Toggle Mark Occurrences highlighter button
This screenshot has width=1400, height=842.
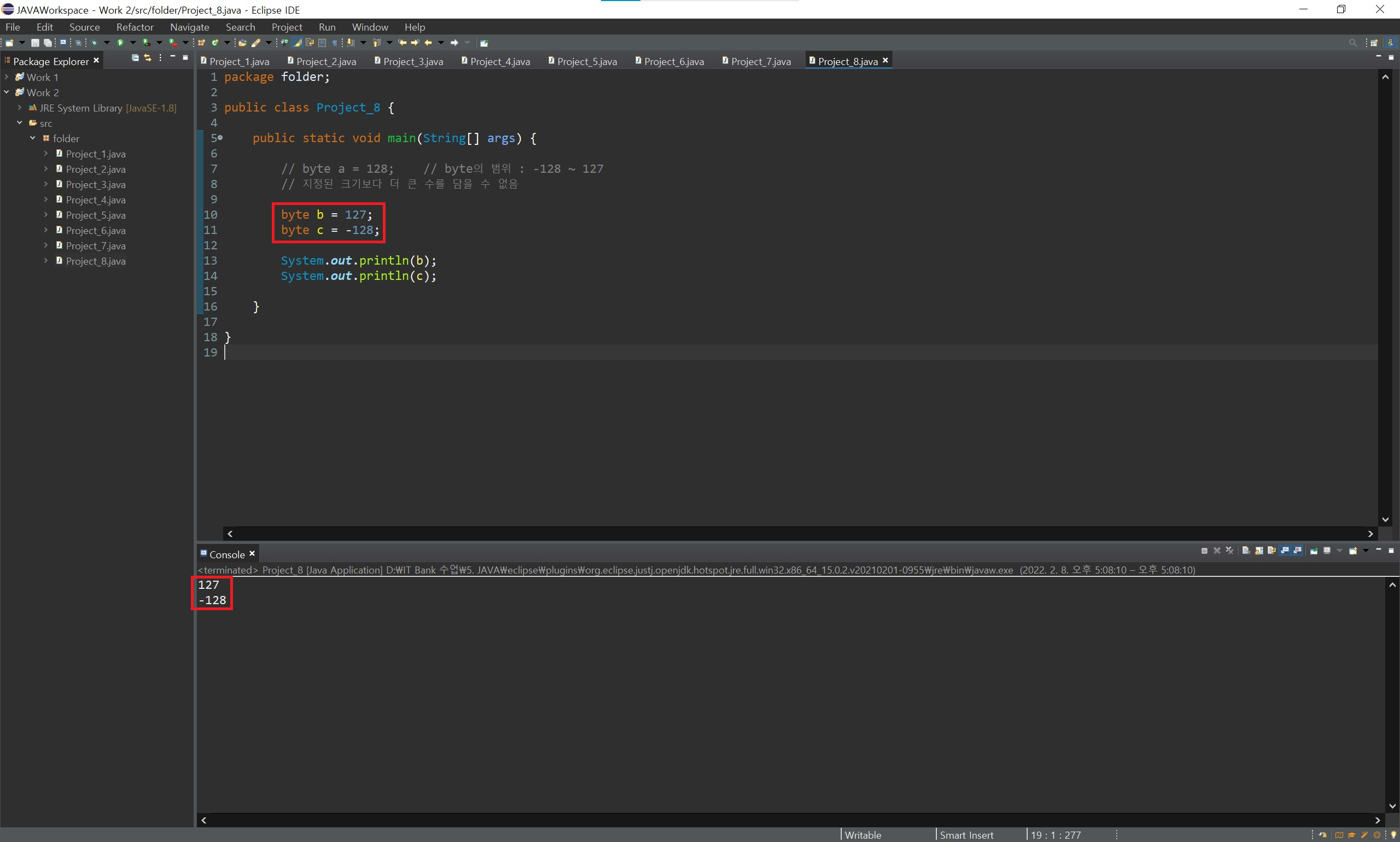click(x=297, y=43)
